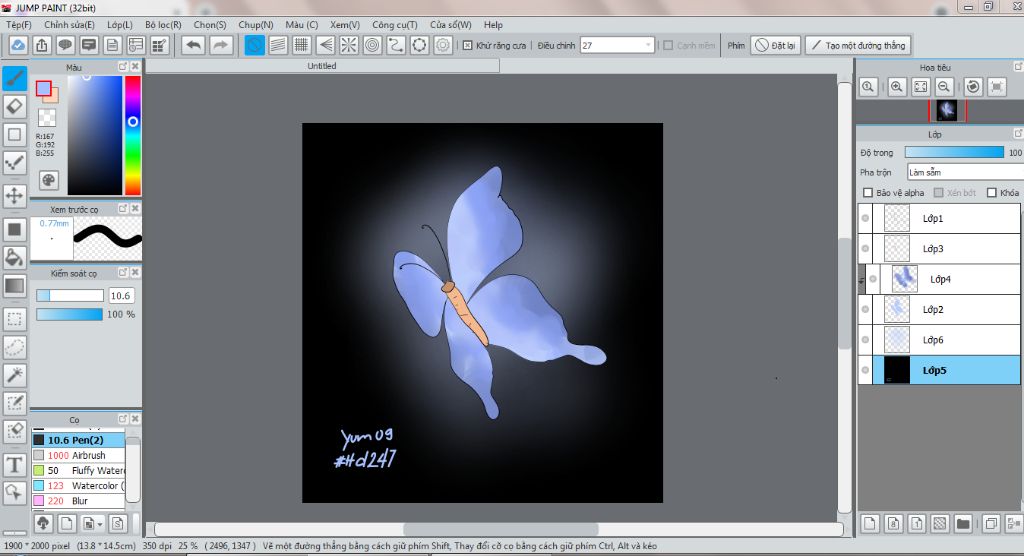This screenshot has height=556, width=1024.
Task: Open the Chỉnh sửa(E) menu
Action: click(69, 25)
